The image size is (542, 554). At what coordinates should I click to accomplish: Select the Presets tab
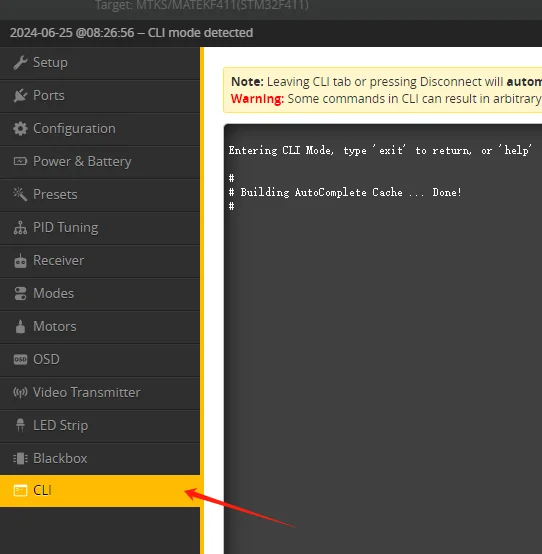pyautogui.click(x=100, y=194)
